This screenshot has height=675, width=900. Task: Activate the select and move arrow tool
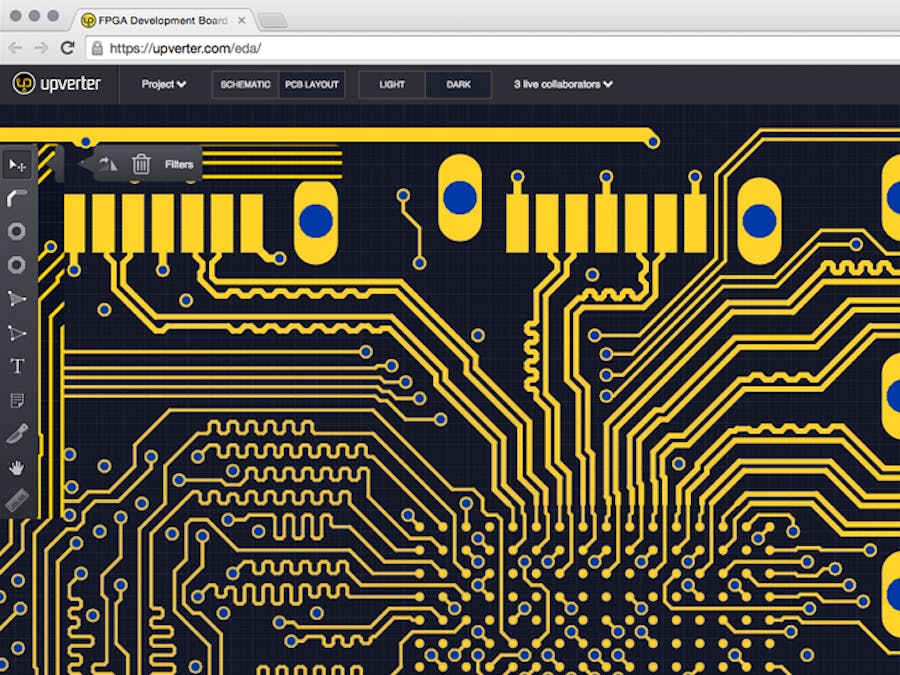(x=17, y=165)
